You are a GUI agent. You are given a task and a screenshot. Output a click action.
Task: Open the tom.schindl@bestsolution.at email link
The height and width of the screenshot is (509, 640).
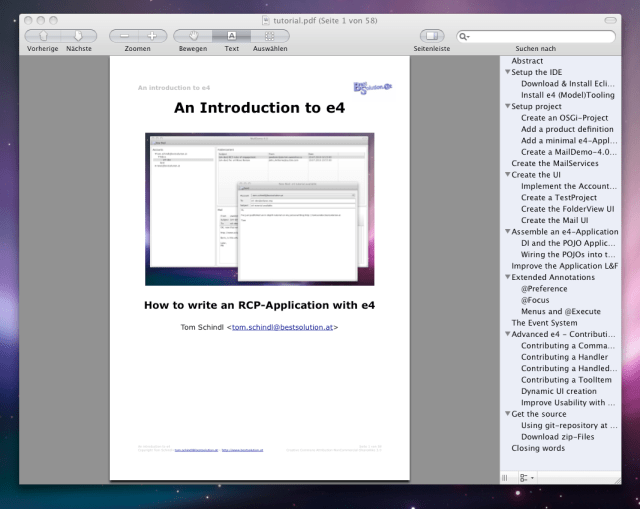pos(284,327)
